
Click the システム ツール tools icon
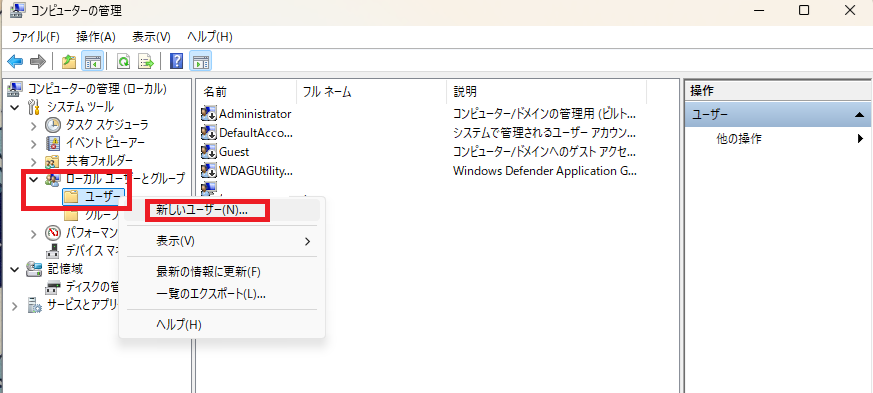click(x=35, y=106)
